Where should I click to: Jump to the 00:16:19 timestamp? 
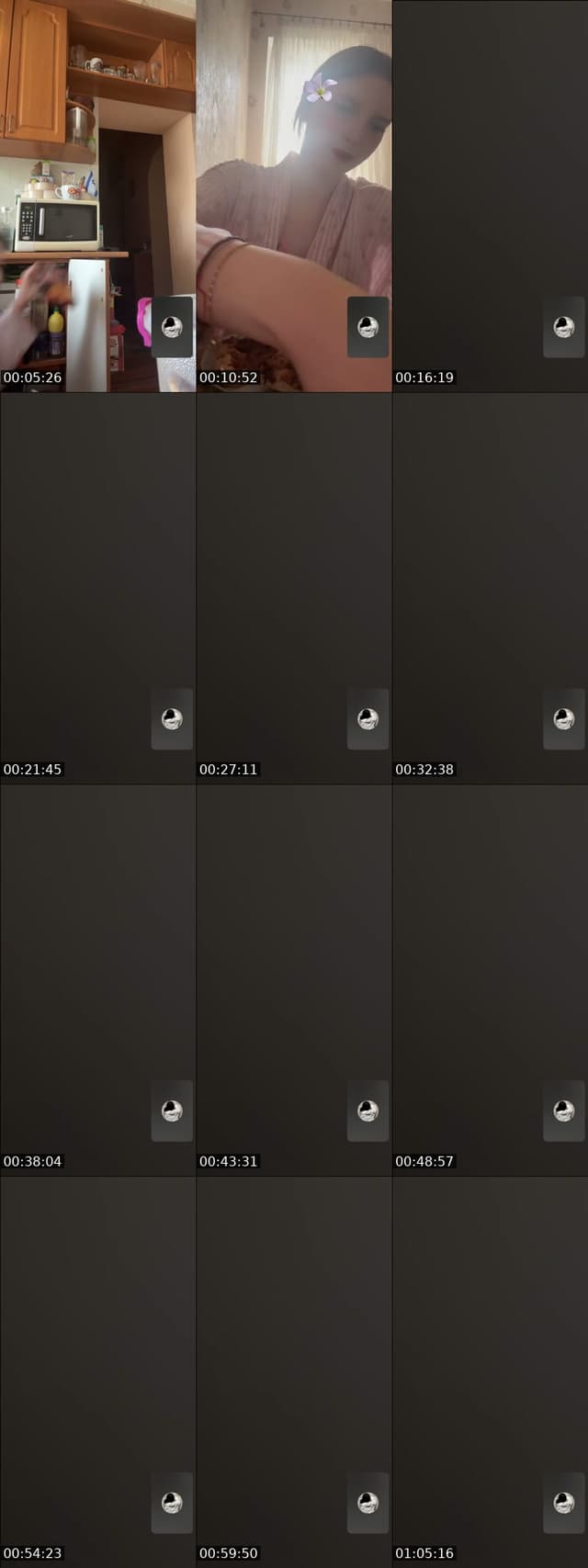pyautogui.click(x=424, y=378)
